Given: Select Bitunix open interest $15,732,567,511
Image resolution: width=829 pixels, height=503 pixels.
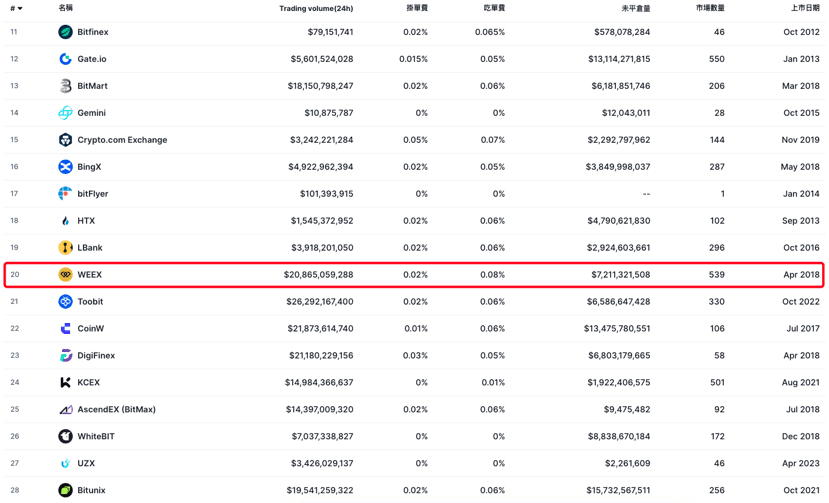Looking at the screenshot, I should point(619,490).
